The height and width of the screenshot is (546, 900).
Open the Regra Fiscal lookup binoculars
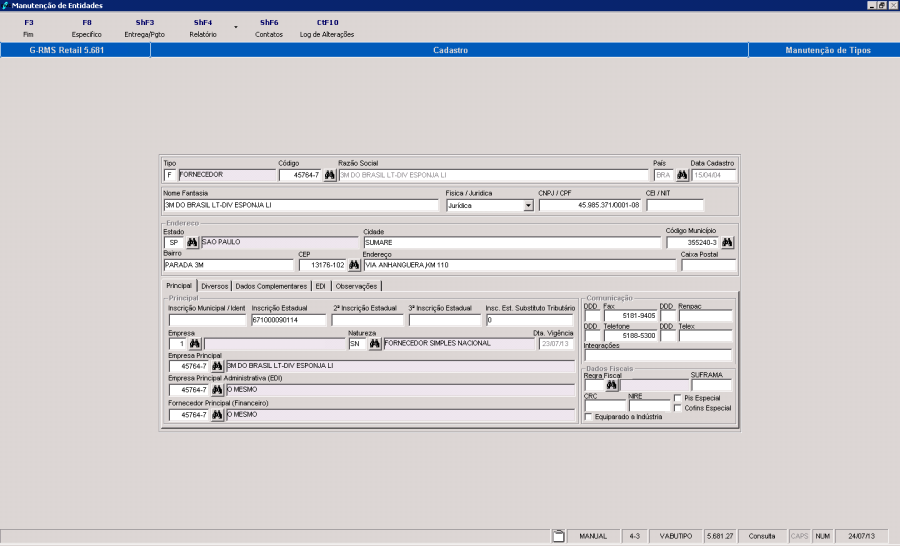click(612, 385)
